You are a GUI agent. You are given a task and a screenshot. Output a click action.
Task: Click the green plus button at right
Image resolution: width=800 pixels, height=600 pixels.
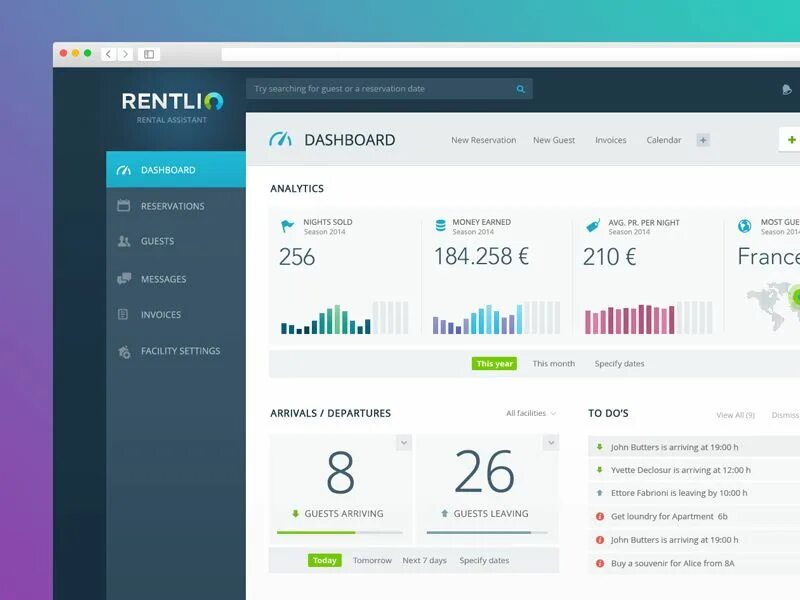791,139
